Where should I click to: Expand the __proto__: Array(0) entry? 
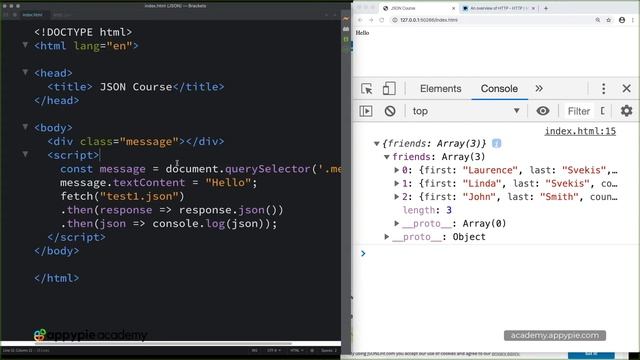[396, 224]
